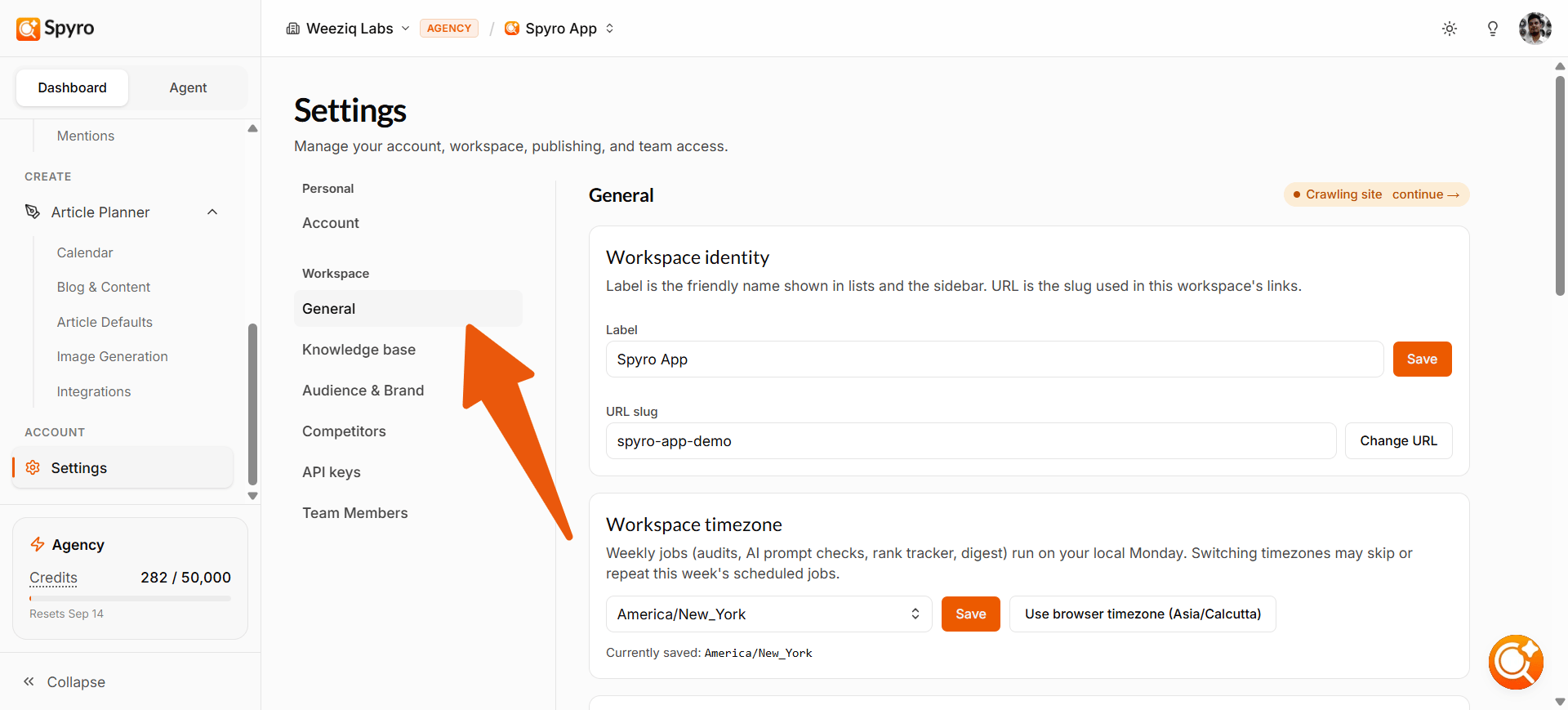Click the sidebar scroll-down arrow

252,496
